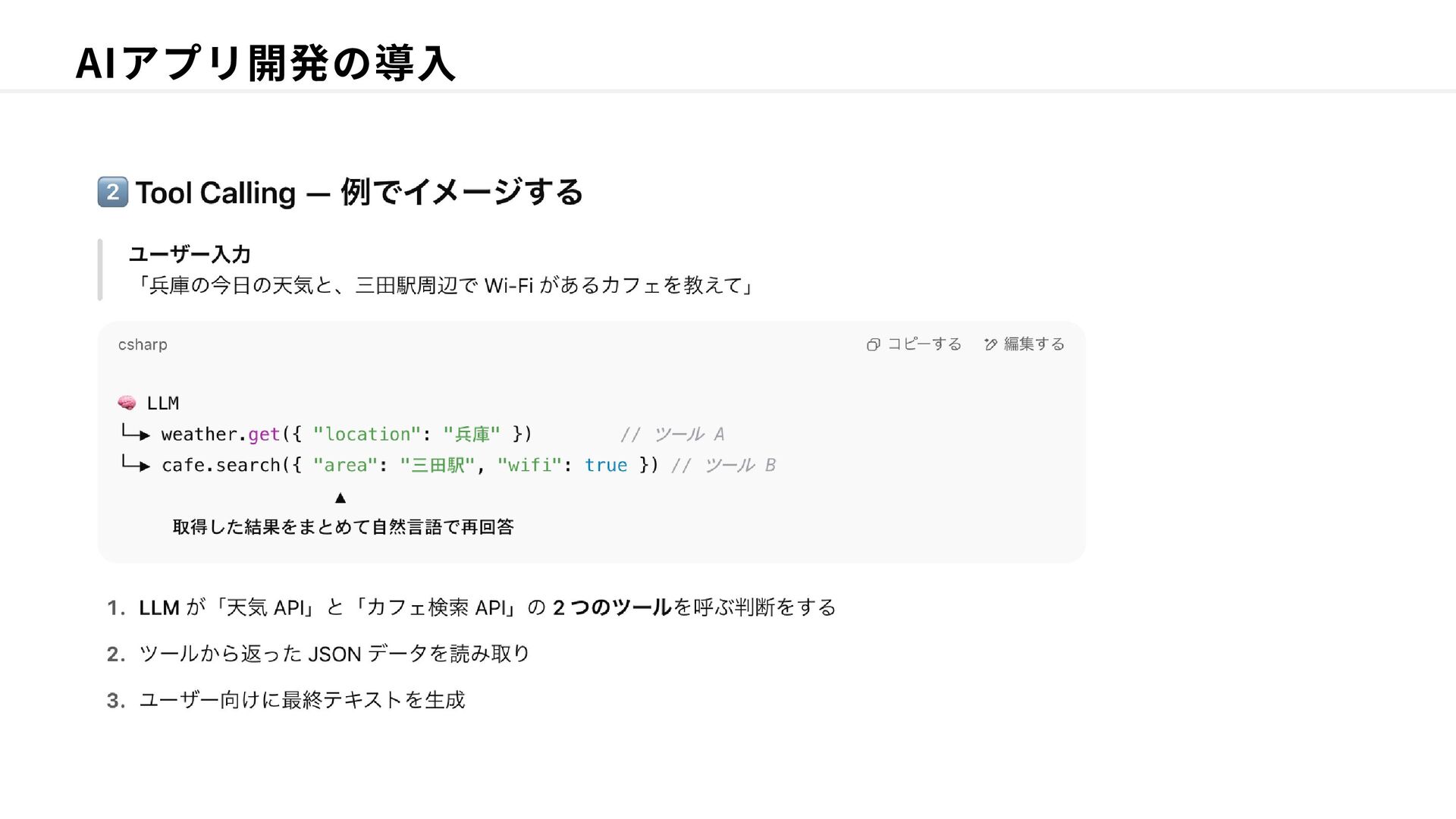Viewport: 1456px width, 819px height.
Task: Click the copy icon next to コピーする
Action: coord(873,345)
